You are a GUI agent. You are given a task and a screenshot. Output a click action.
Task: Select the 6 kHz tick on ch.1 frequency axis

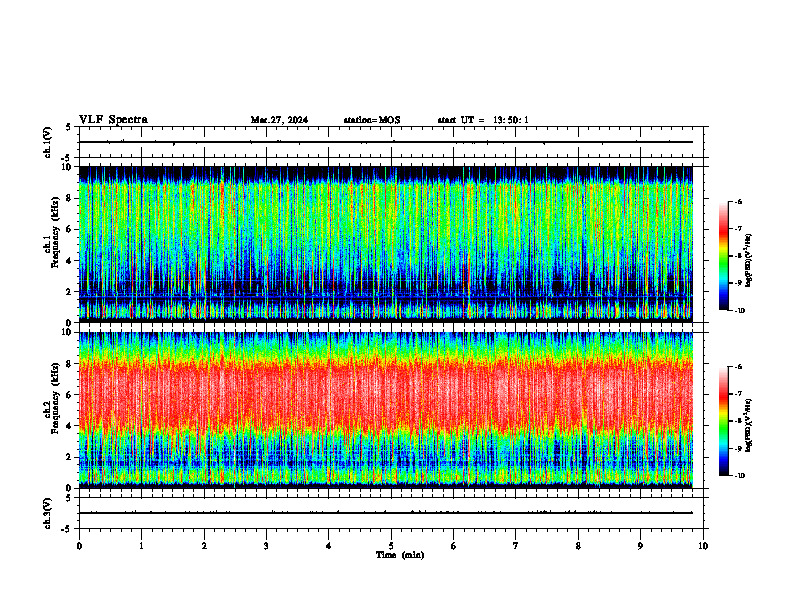click(69, 229)
